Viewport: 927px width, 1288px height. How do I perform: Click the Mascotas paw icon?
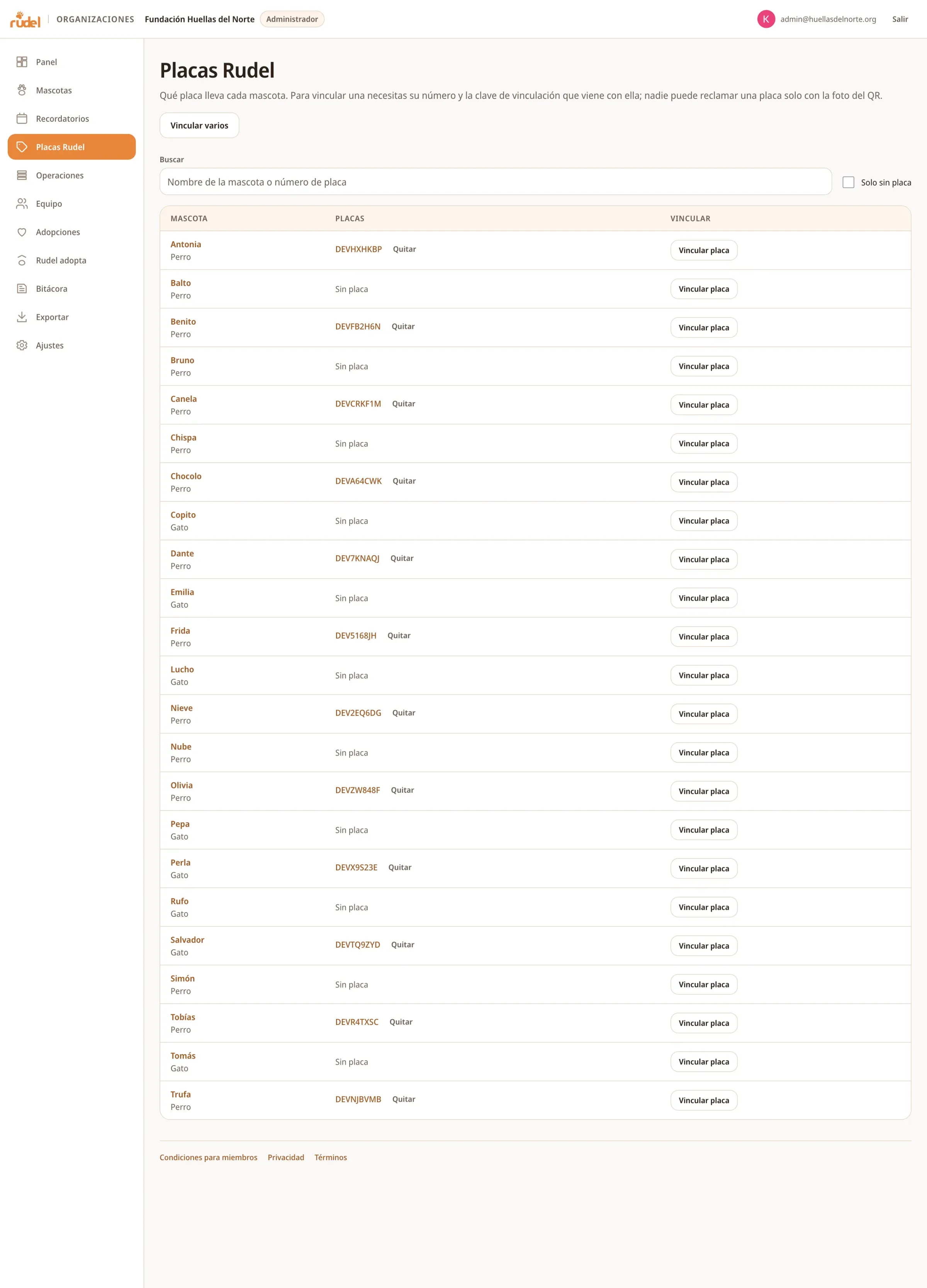[x=22, y=90]
